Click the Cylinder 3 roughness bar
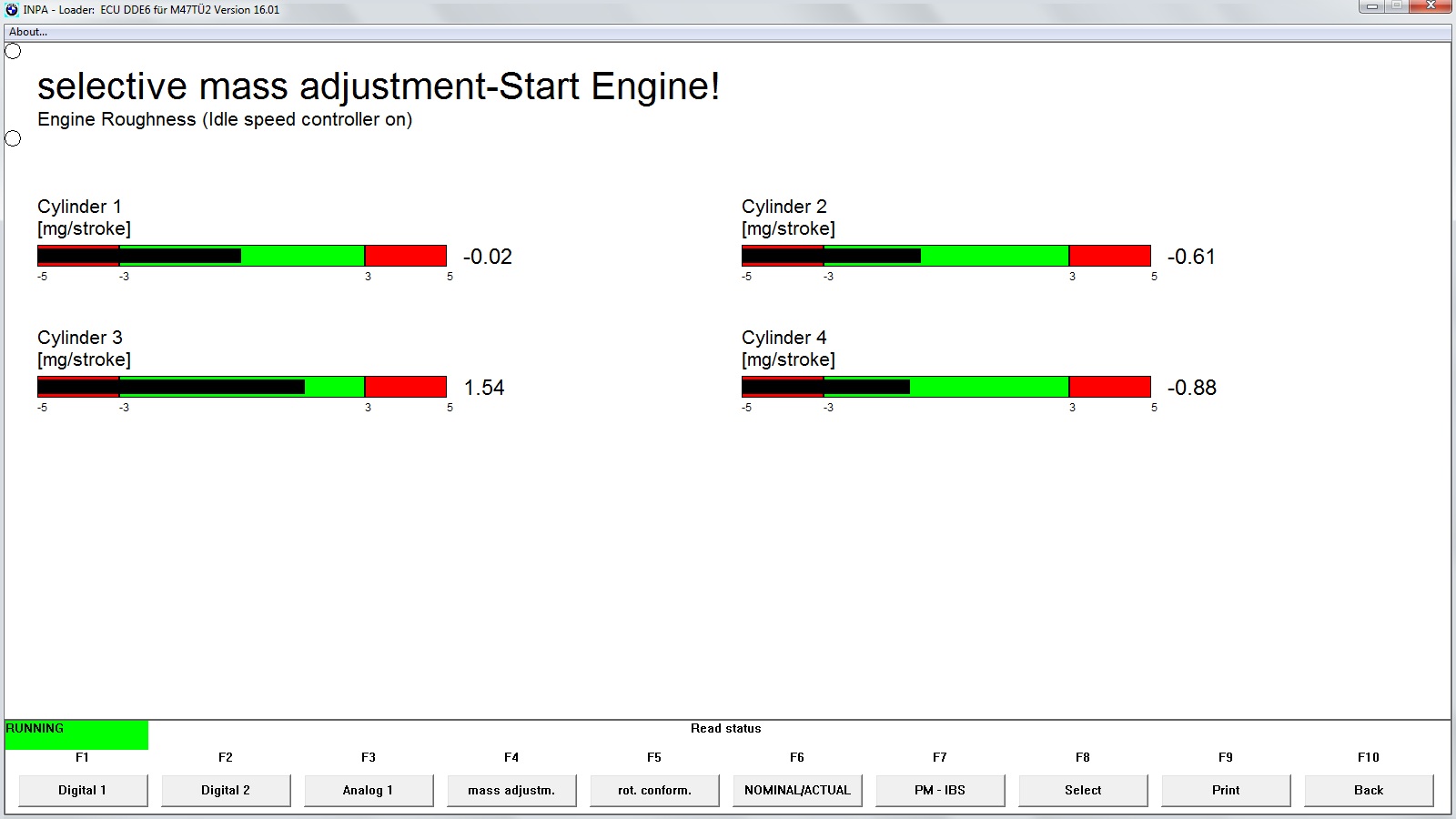This screenshot has height=819, width=1456. 242,387
